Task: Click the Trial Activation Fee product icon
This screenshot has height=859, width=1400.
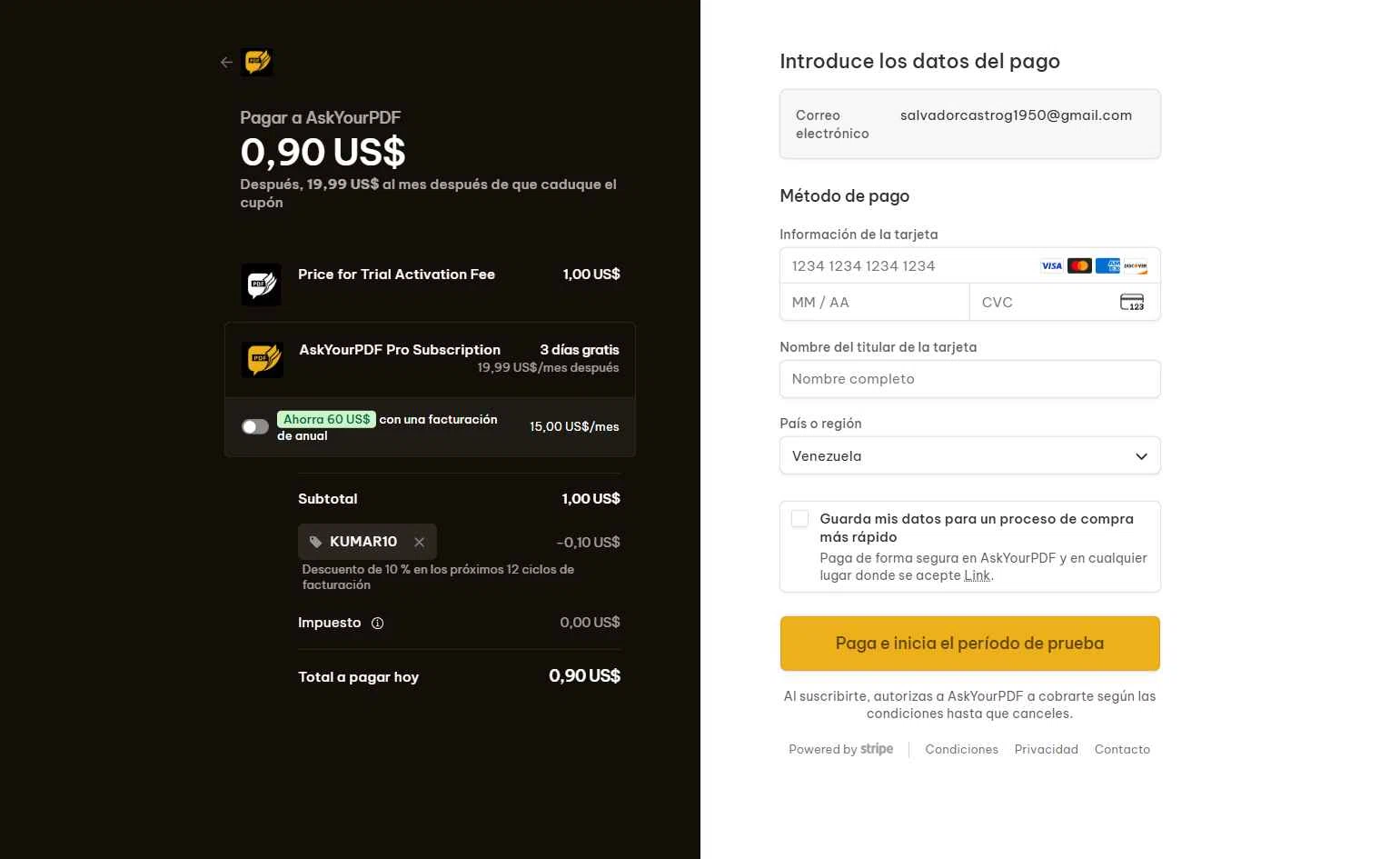Action: click(x=262, y=285)
